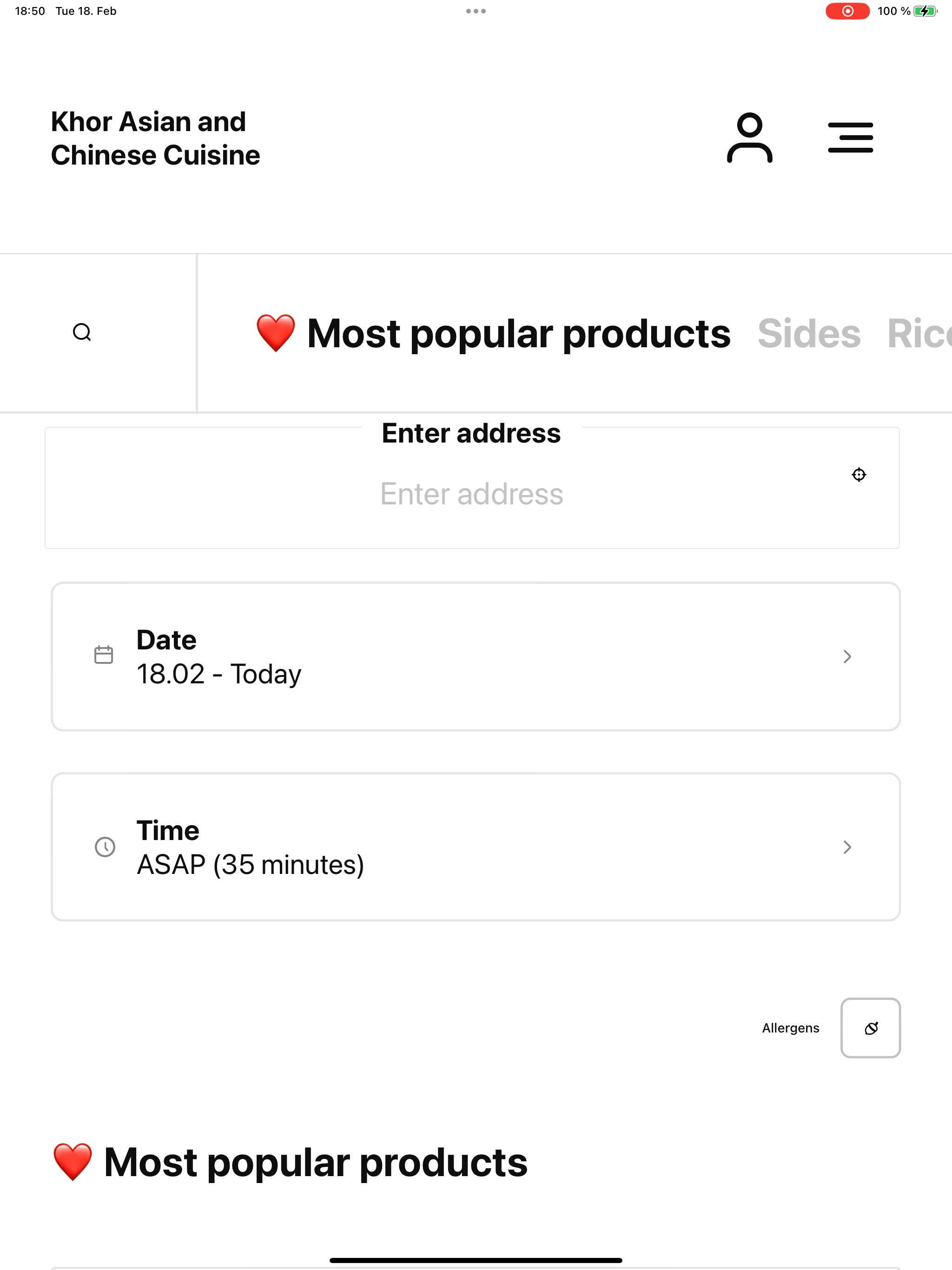952x1270 pixels.
Task: Switch to the partially visible Rice tab
Action: tap(919, 333)
